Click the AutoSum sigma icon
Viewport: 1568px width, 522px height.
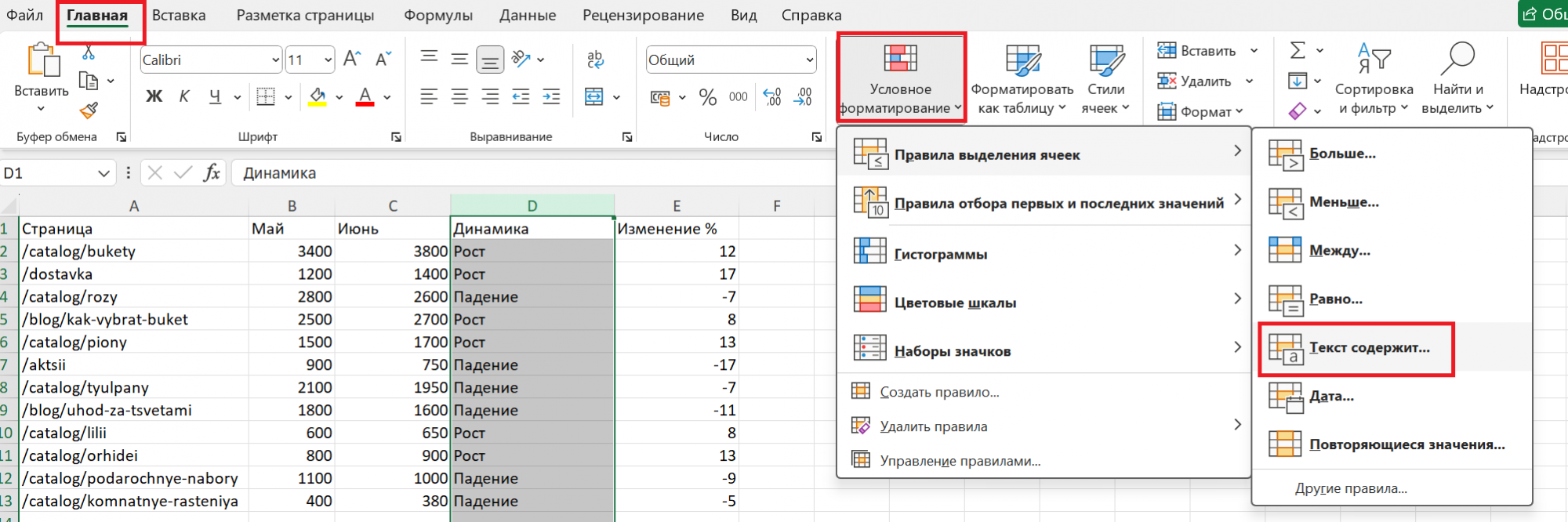tap(1298, 50)
